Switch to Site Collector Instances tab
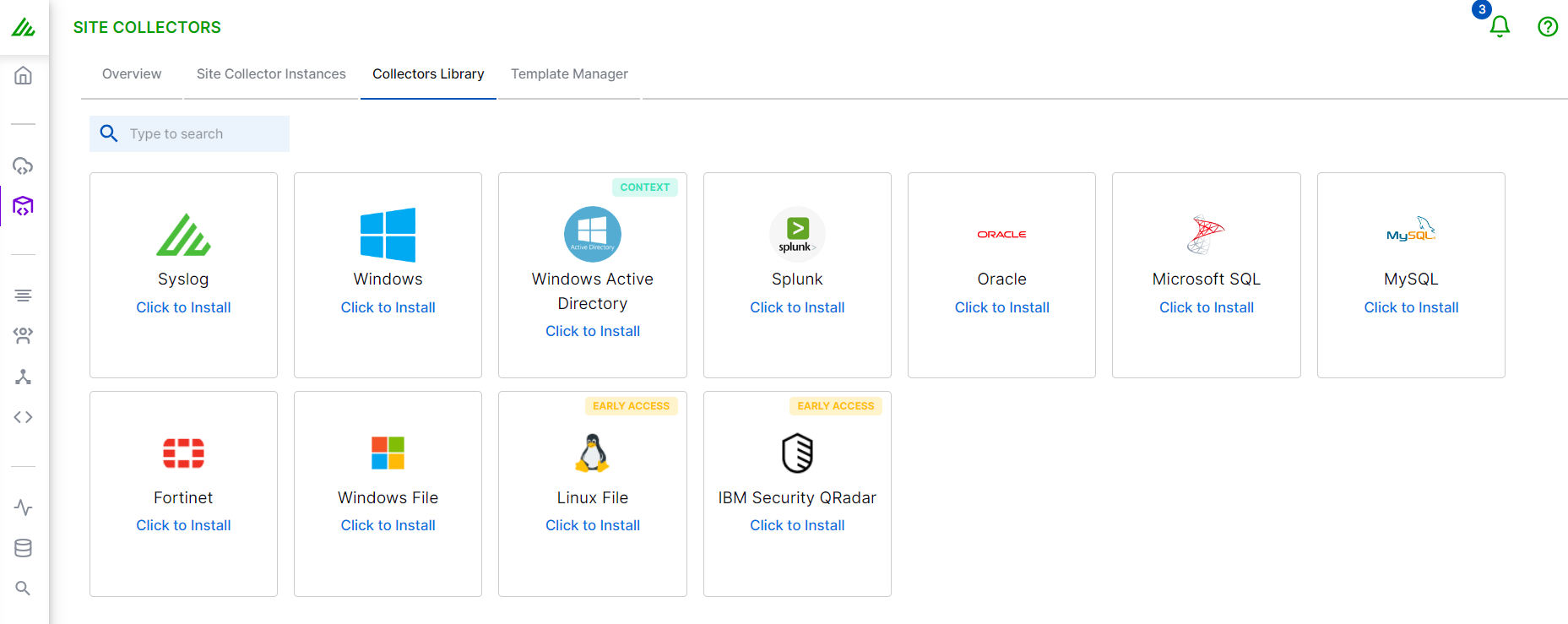The height and width of the screenshot is (624, 1568). pos(271,74)
